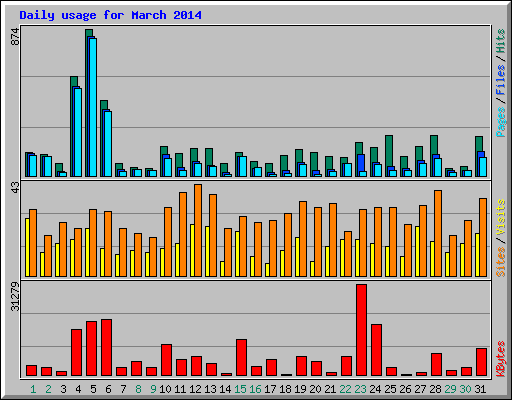Click the red KBytes bar for day 24
This screenshot has height=400, width=512.
point(376,350)
